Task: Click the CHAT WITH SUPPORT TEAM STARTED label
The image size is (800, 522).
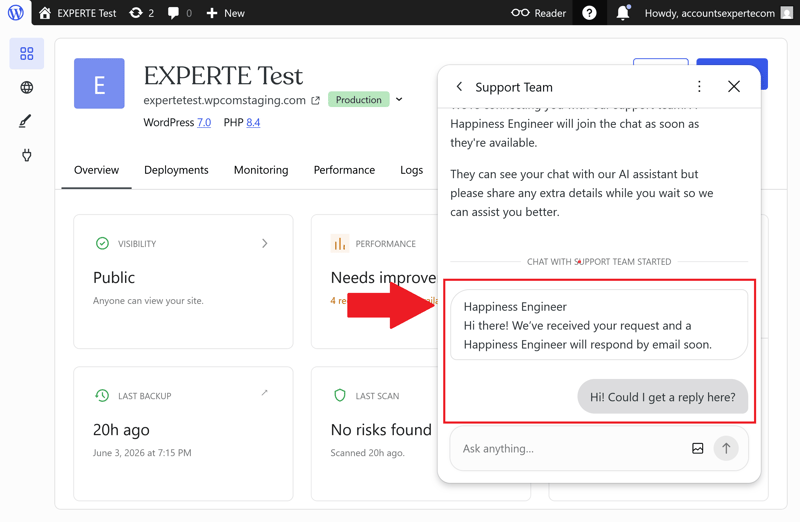Action: (x=599, y=262)
